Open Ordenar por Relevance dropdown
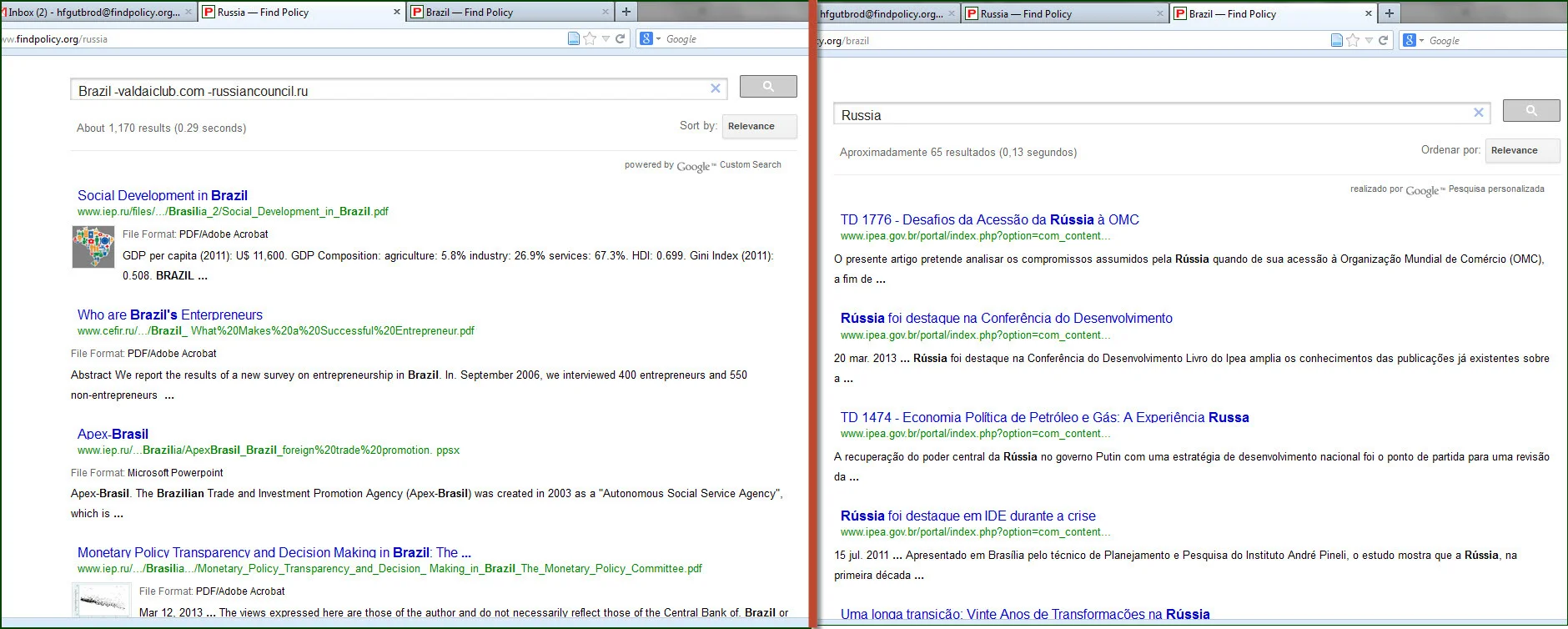This screenshot has width=1568, height=629. 1522,150
